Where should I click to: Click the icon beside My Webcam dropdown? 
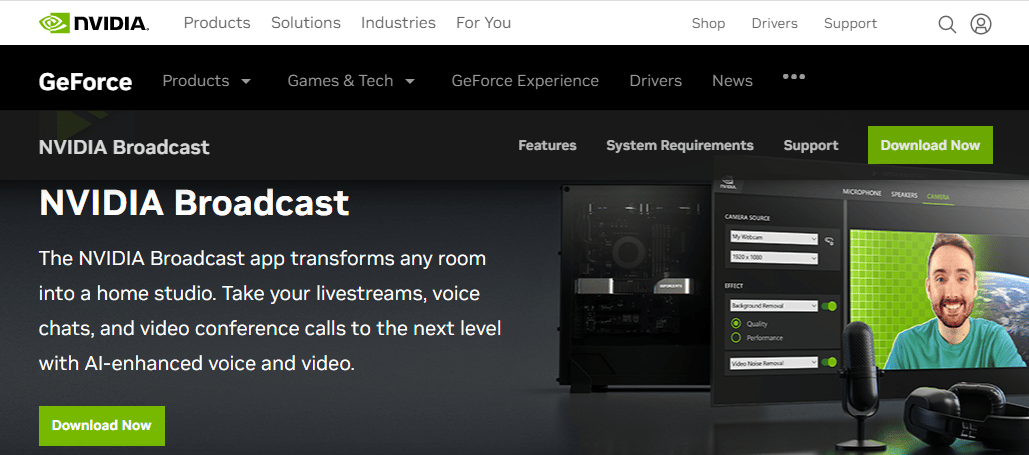tap(830, 240)
